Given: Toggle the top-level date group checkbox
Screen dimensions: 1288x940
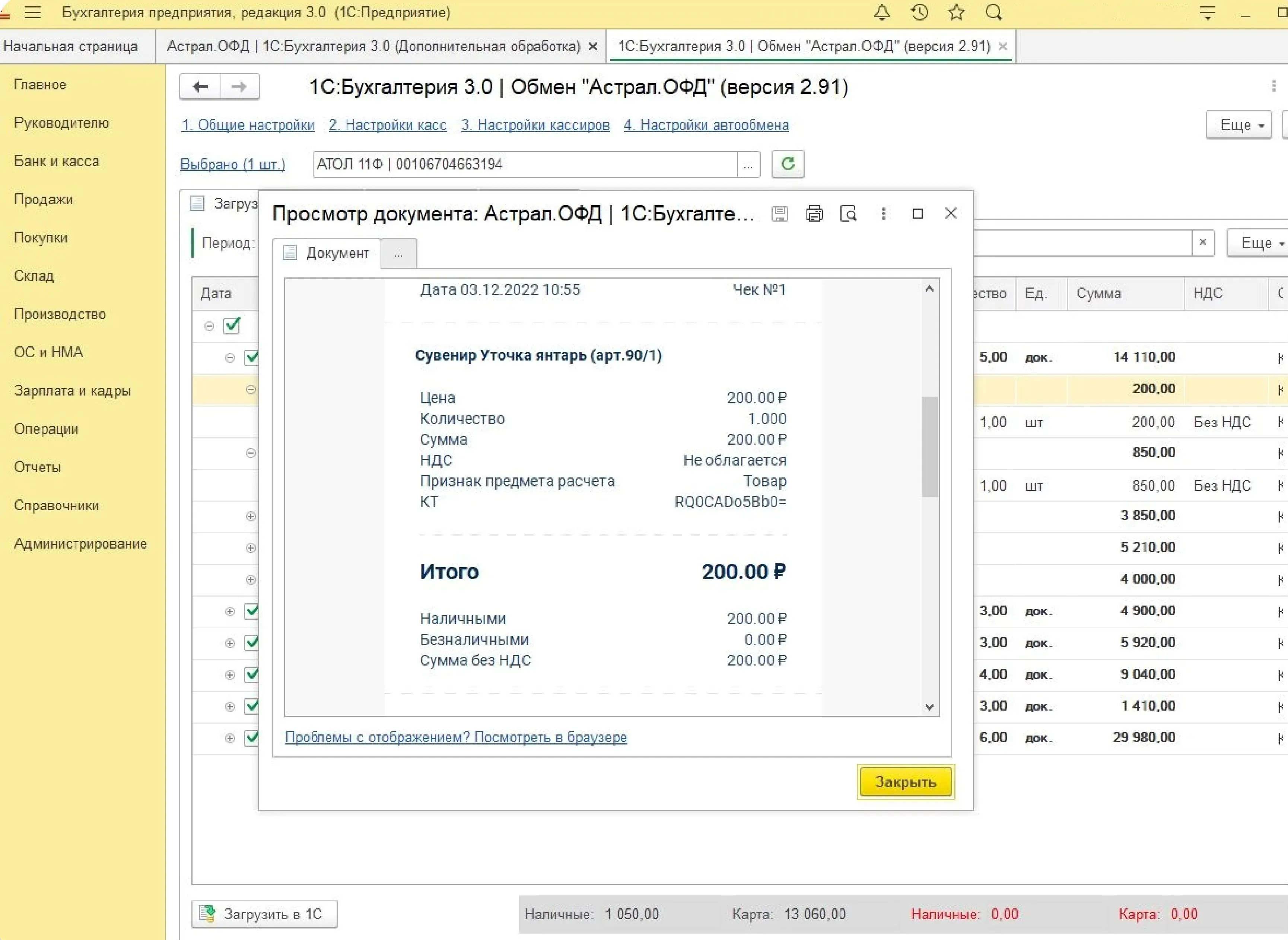Looking at the screenshot, I should 232,325.
